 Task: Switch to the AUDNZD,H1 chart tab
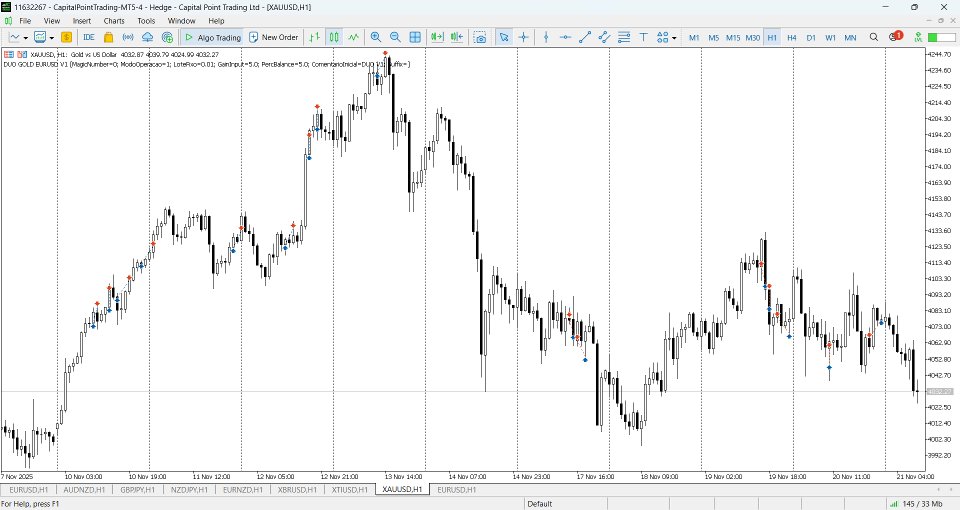84,490
